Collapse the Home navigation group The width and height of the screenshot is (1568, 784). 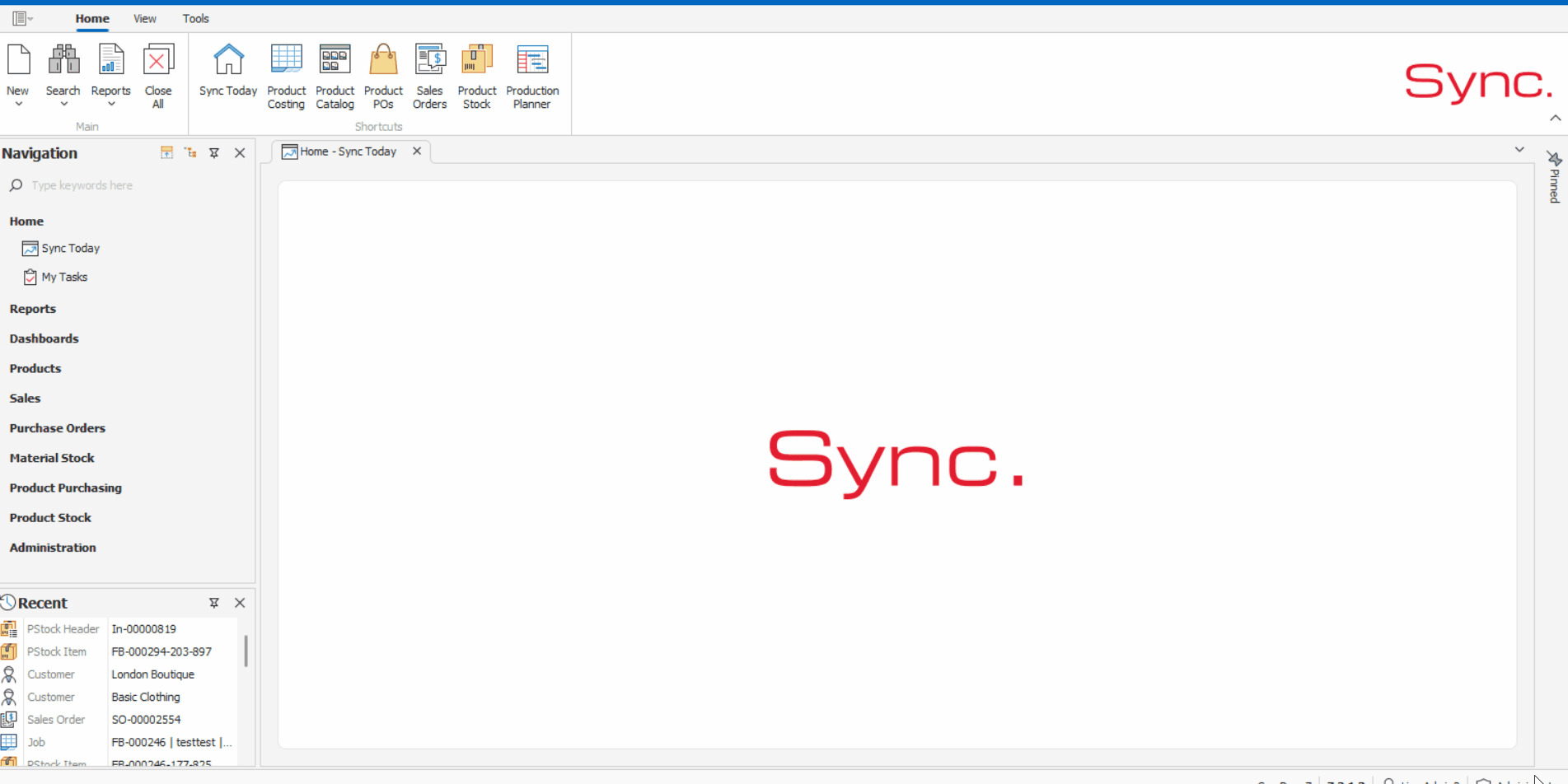point(26,221)
